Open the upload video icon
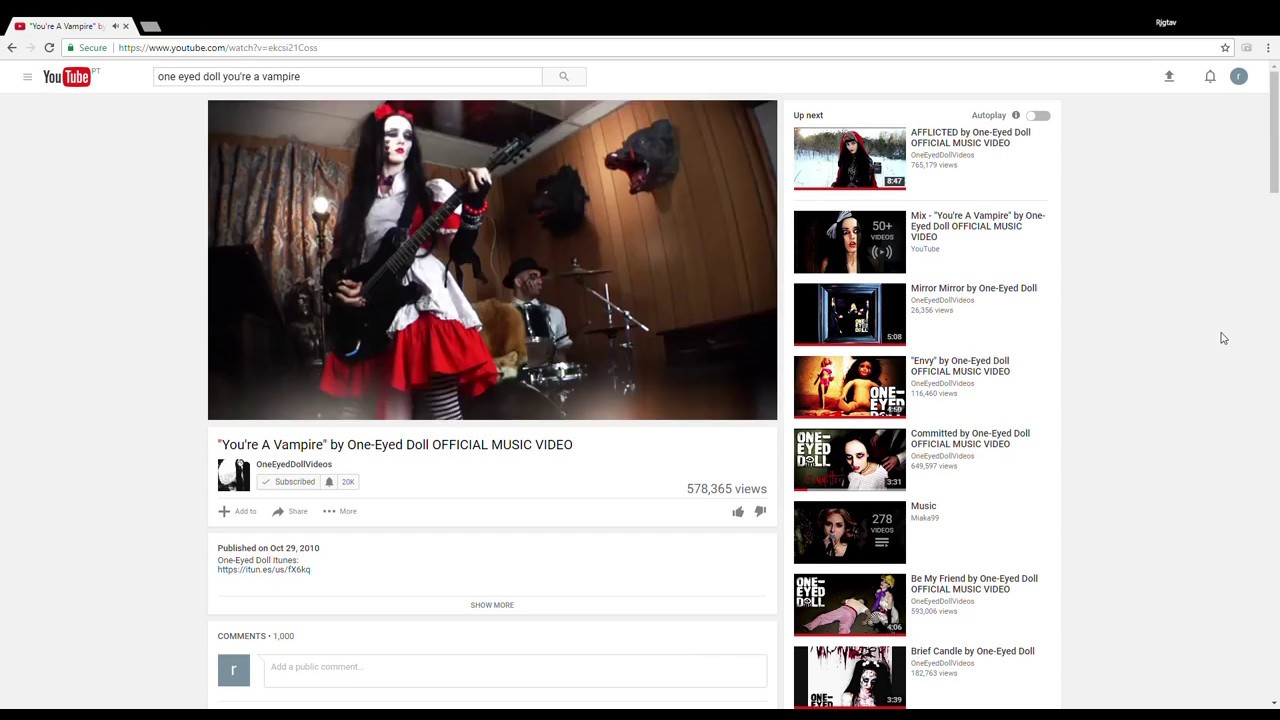 point(1169,76)
